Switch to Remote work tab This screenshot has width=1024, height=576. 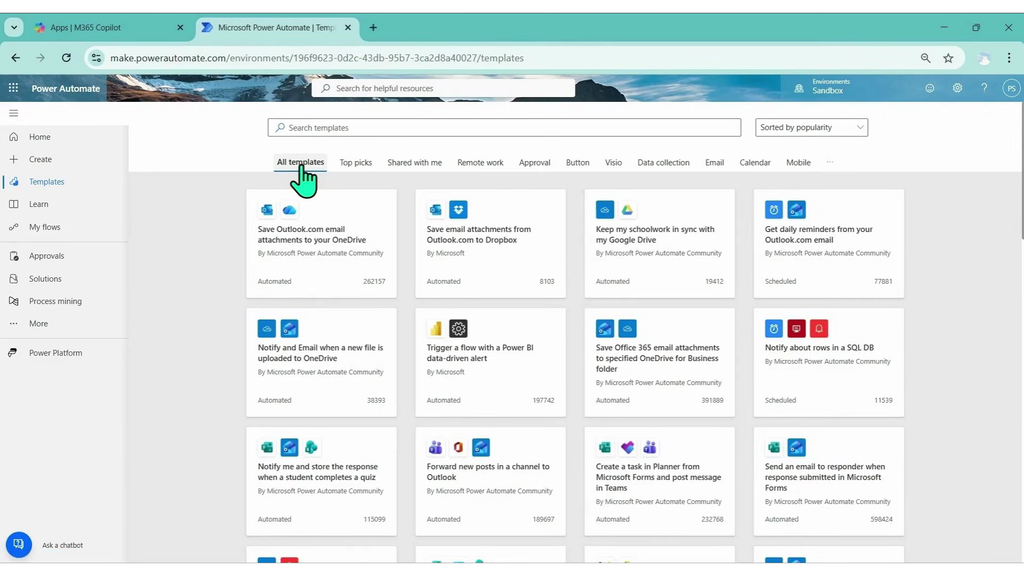[x=480, y=163]
